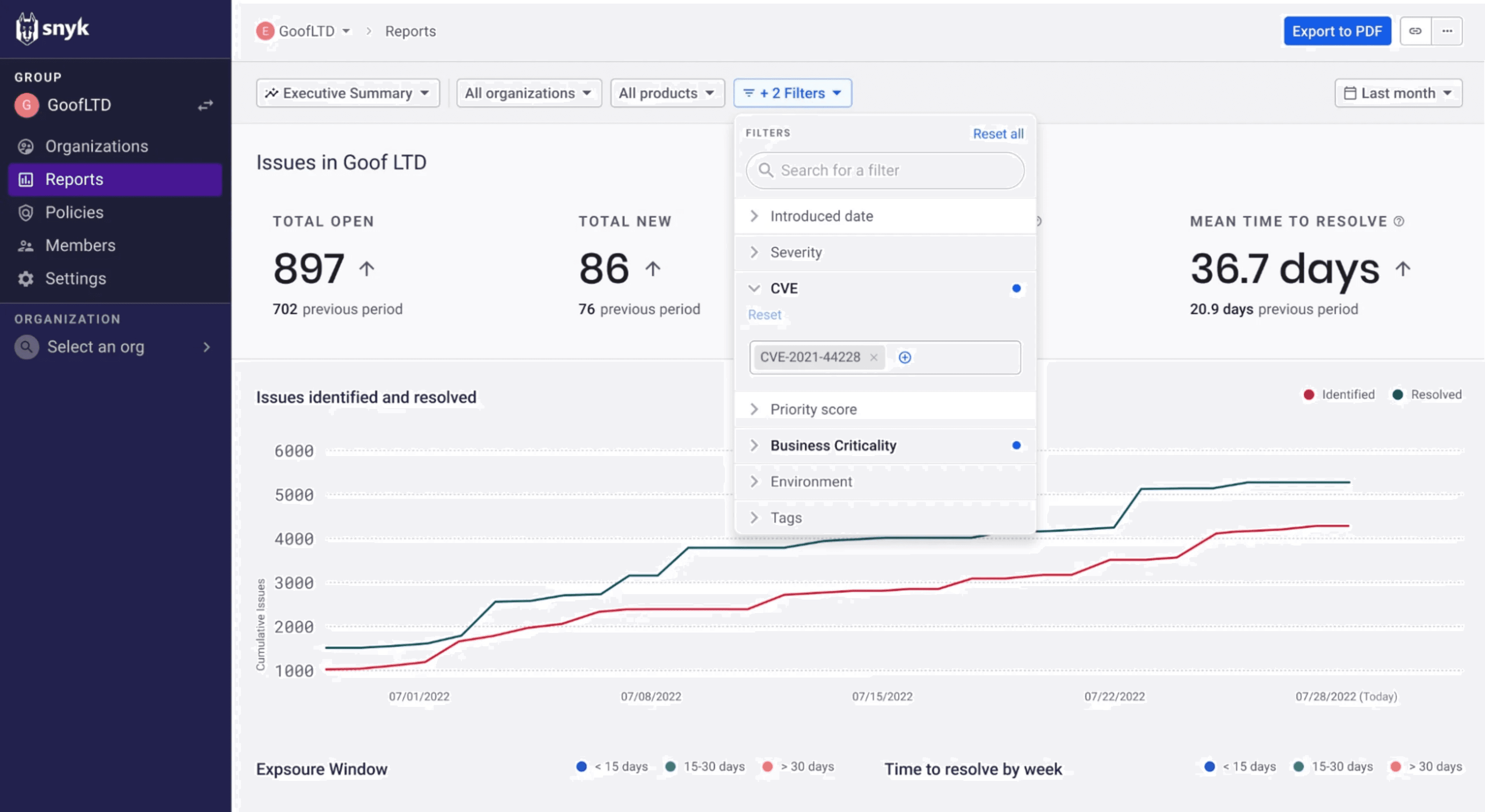Click the Reset all link

tap(998, 133)
